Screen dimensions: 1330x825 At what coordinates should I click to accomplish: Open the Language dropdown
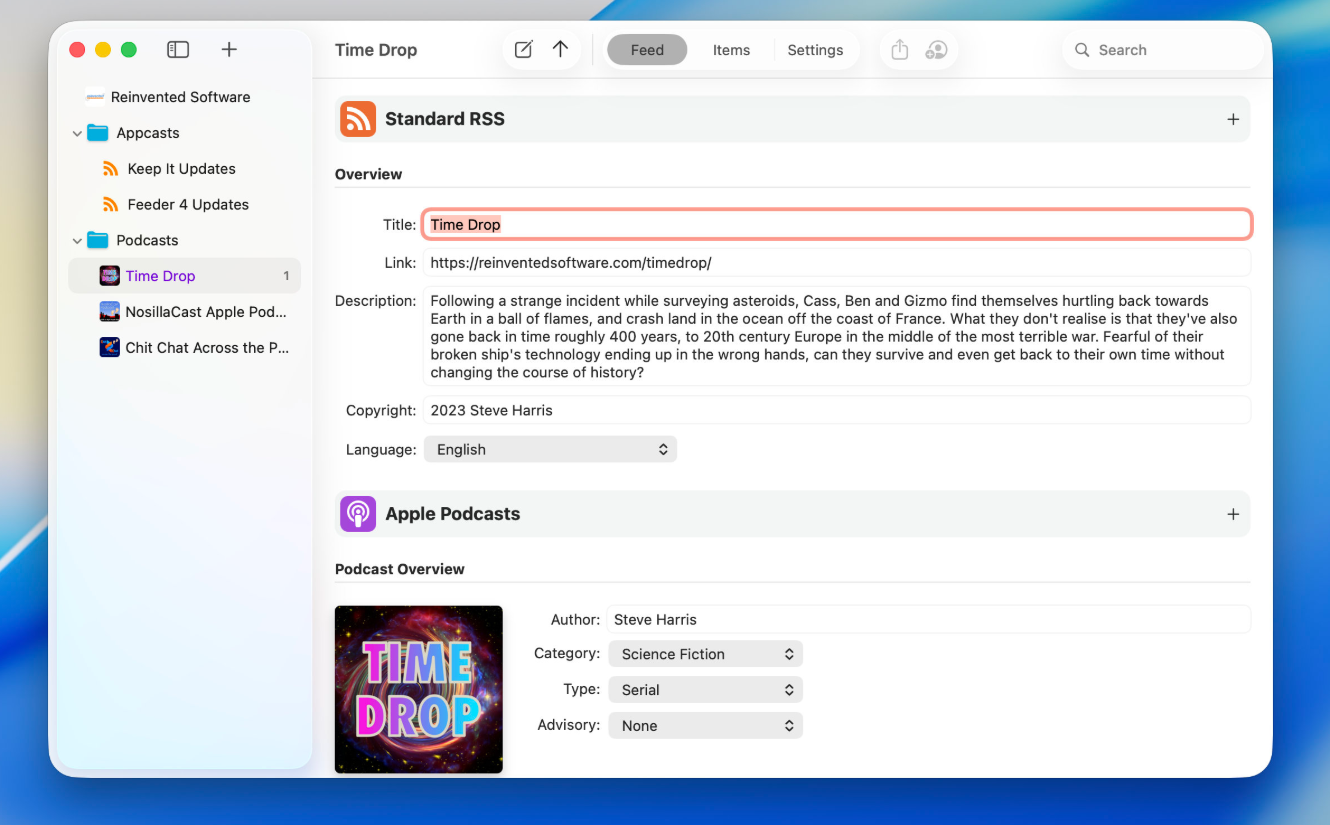point(550,450)
